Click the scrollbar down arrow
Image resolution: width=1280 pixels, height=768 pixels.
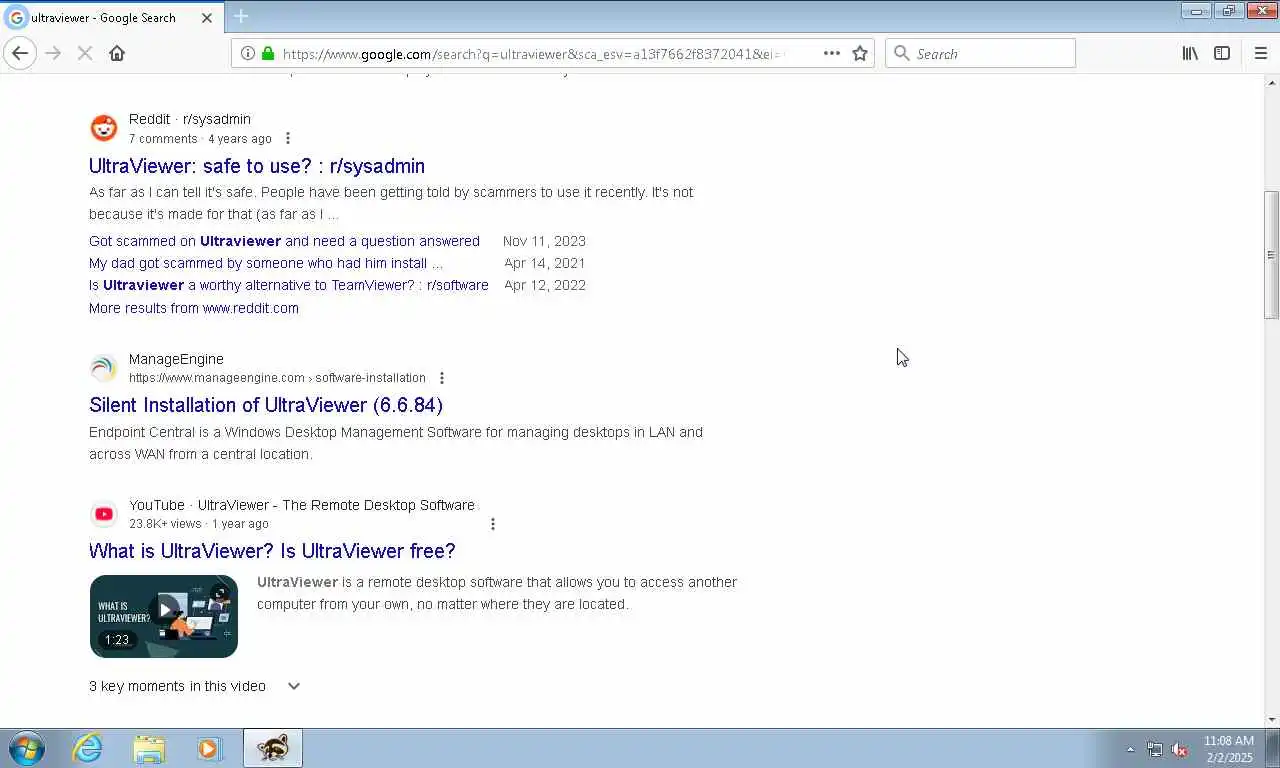click(1271, 719)
